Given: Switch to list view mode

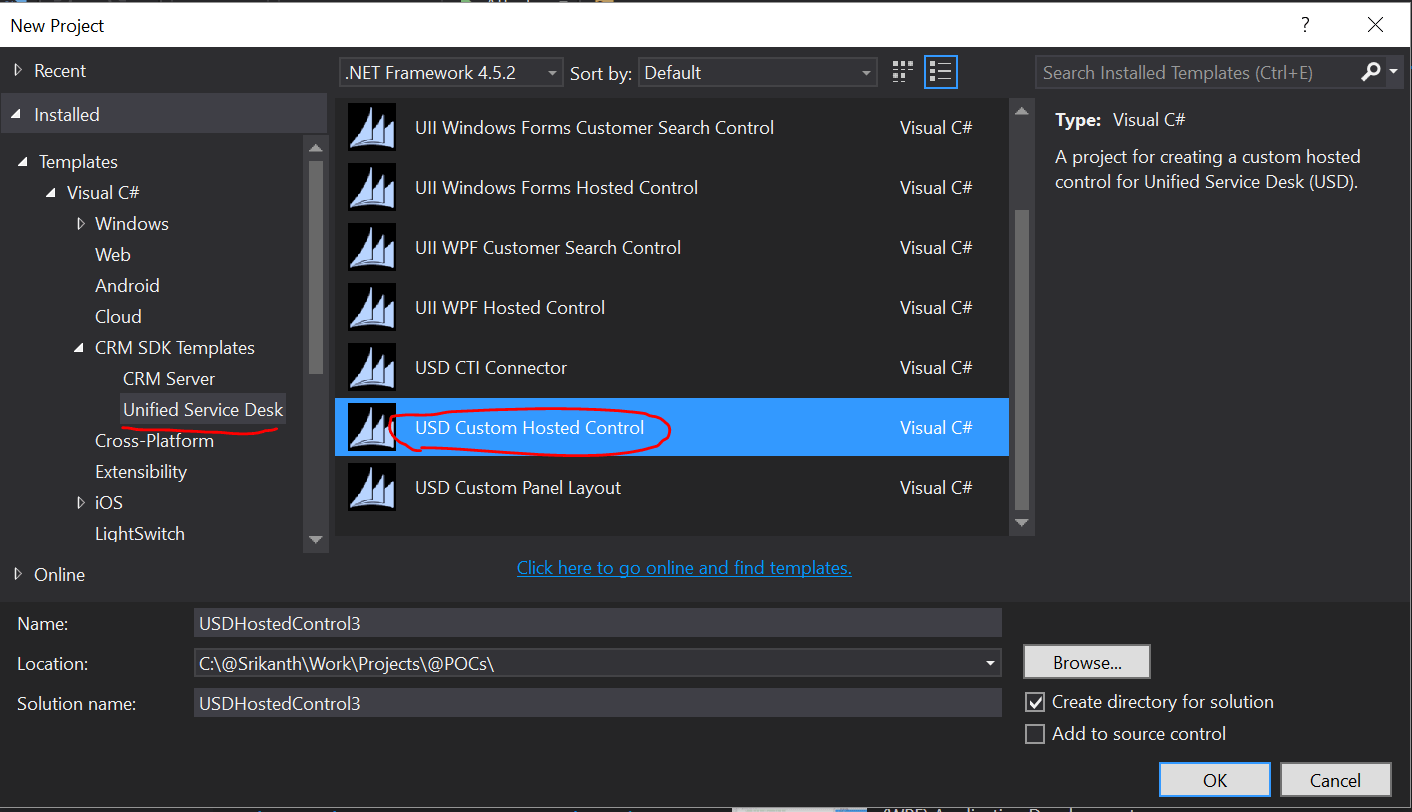Looking at the screenshot, I should click(939, 71).
